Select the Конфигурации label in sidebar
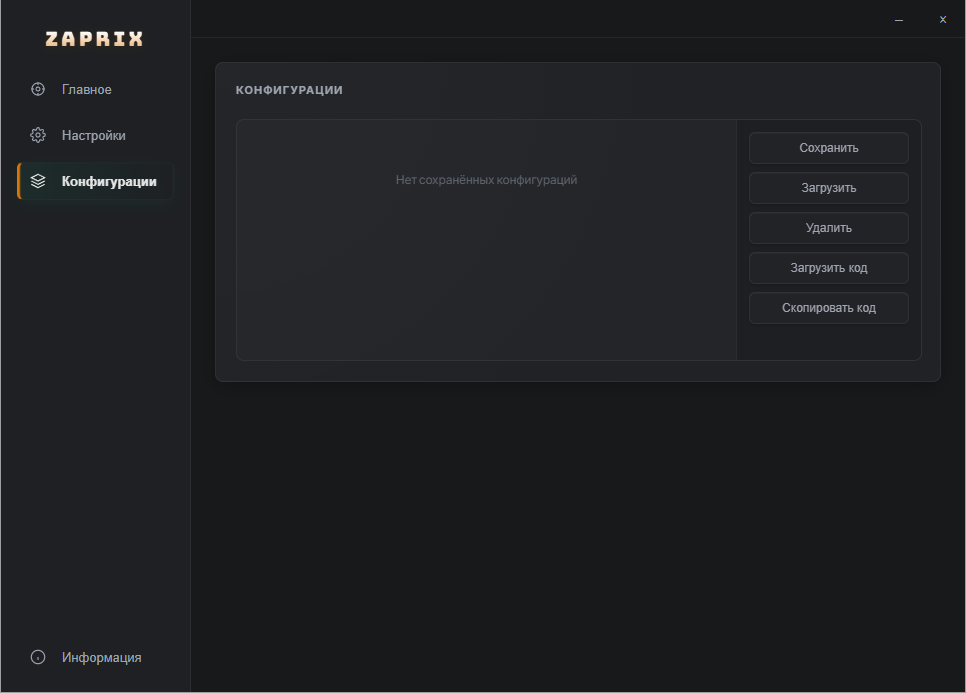This screenshot has height=693, width=966. 109,182
